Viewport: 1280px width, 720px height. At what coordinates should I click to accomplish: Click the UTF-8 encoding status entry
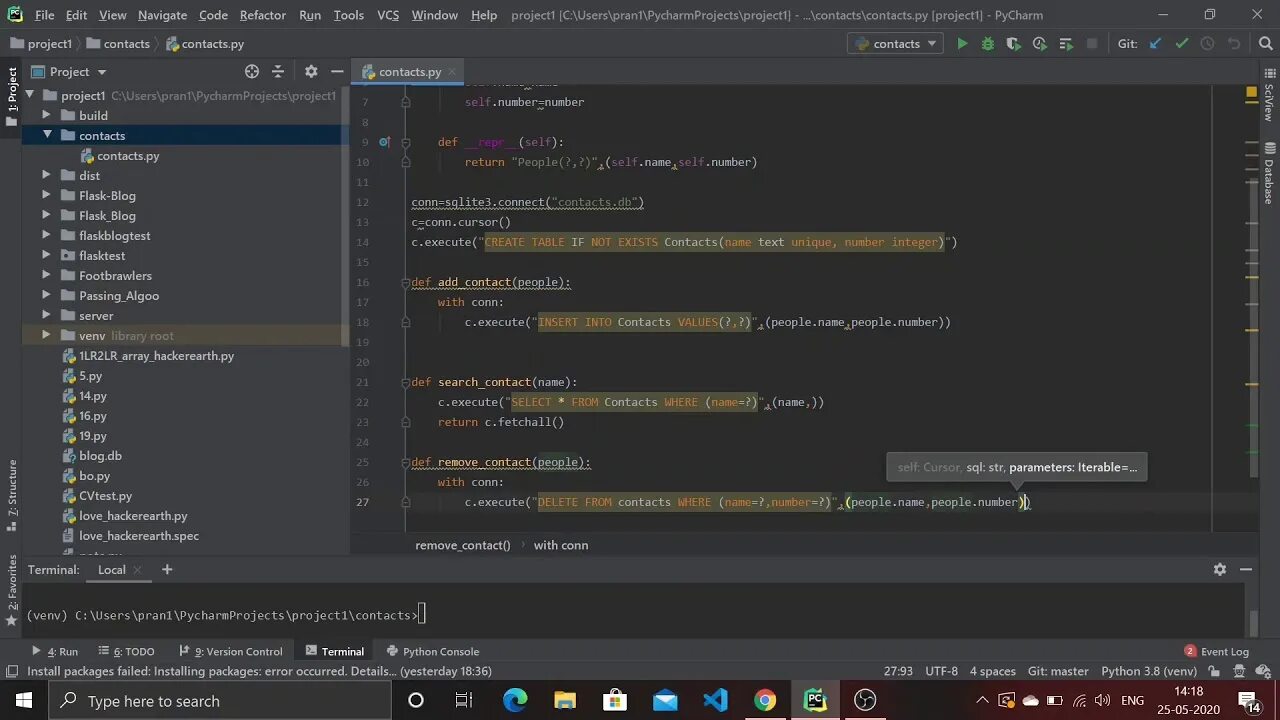(941, 671)
